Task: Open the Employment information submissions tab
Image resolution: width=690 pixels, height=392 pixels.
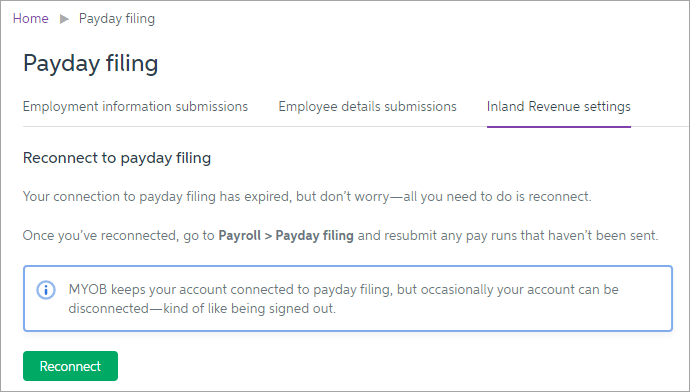Action: click(x=136, y=107)
